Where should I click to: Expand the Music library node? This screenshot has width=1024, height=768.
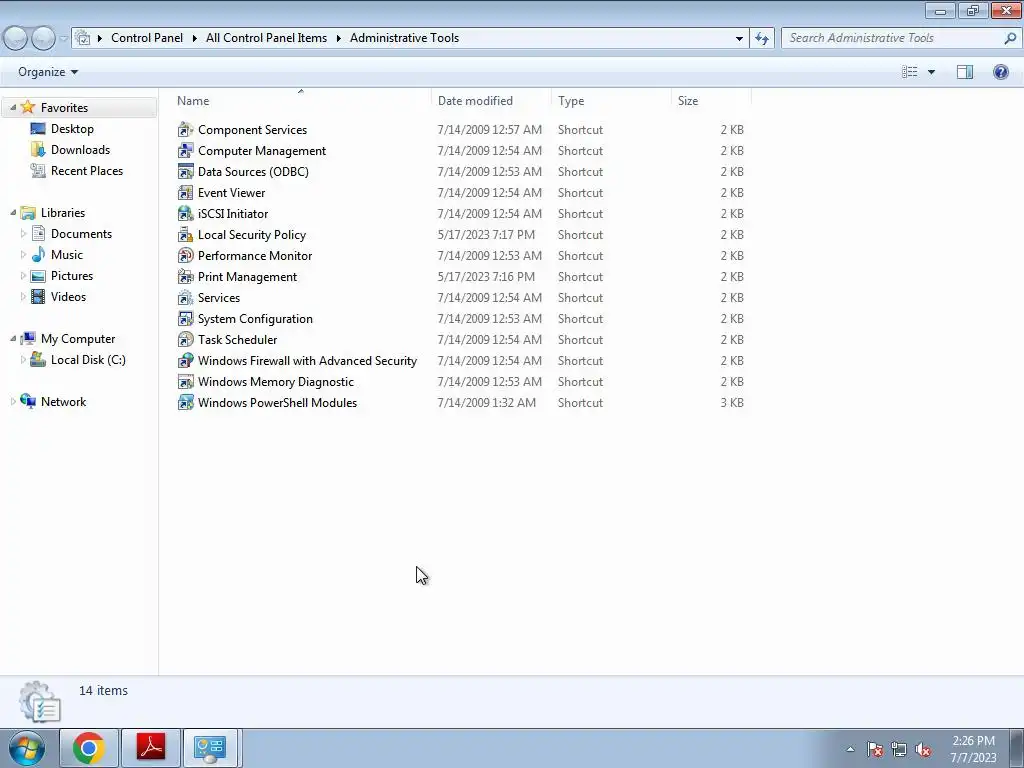[x=24, y=254]
